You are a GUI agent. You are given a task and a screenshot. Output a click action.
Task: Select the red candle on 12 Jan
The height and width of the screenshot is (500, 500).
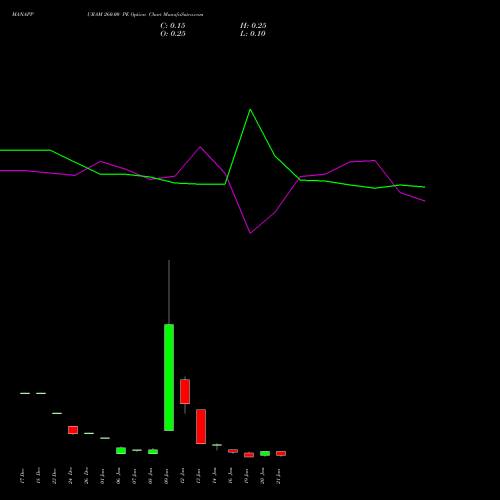(185, 391)
